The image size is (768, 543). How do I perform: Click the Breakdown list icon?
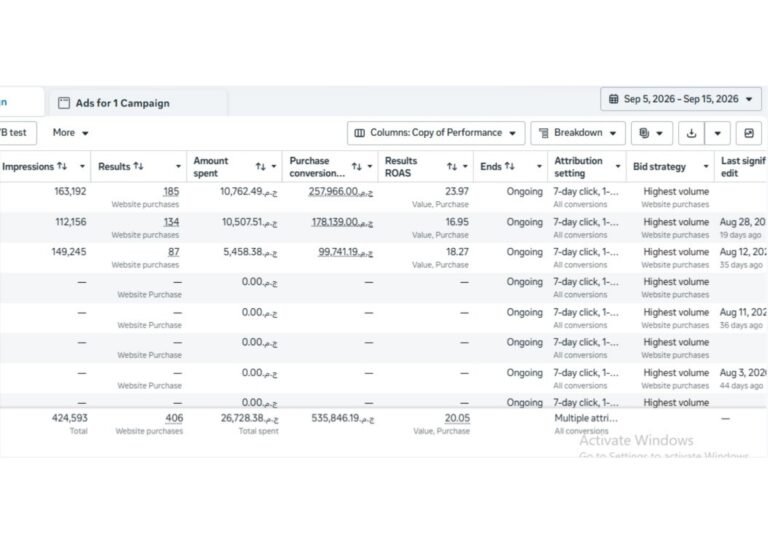543,133
